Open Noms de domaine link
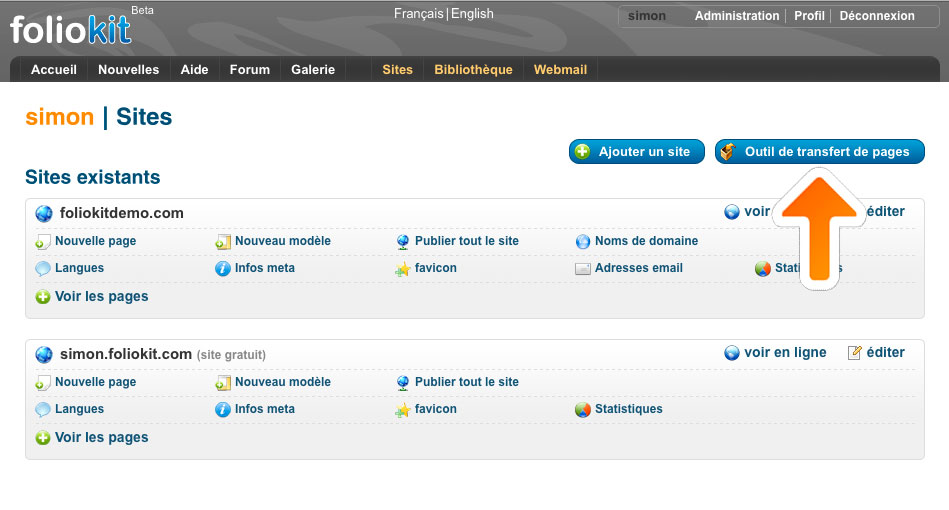This screenshot has height=510, width=949. point(646,241)
